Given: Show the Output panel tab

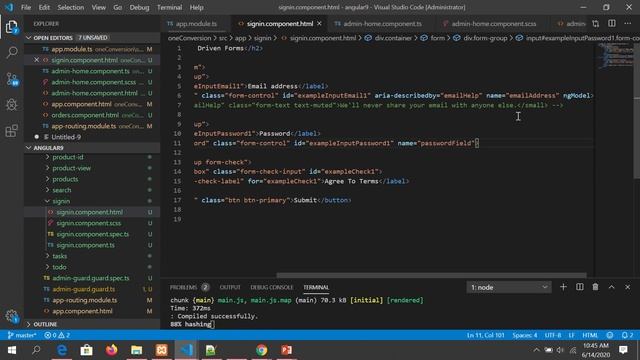Looking at the screenshot, I should click(x=230, y=287).
